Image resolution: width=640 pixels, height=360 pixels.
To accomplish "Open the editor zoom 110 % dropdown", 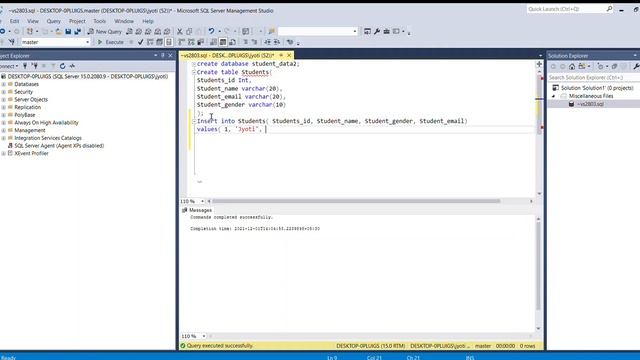I will [202, 201].
